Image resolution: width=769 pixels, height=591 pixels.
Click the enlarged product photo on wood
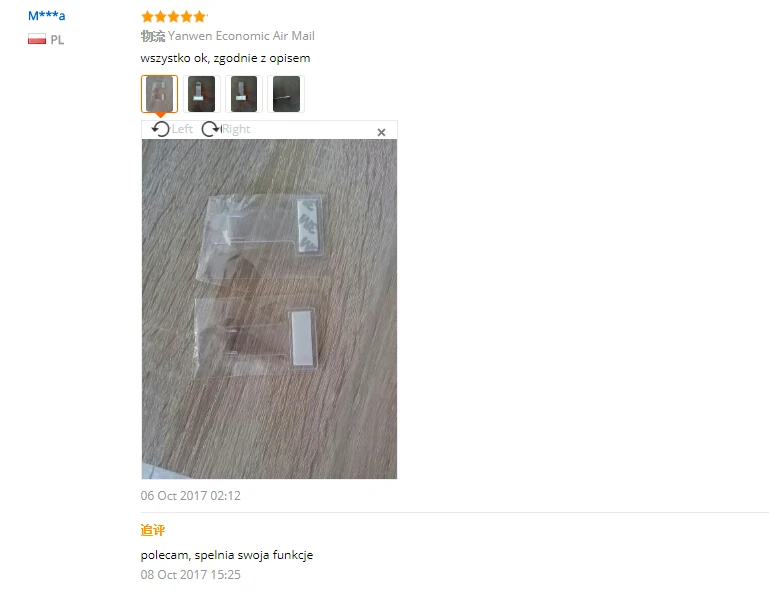pos(269,308)
